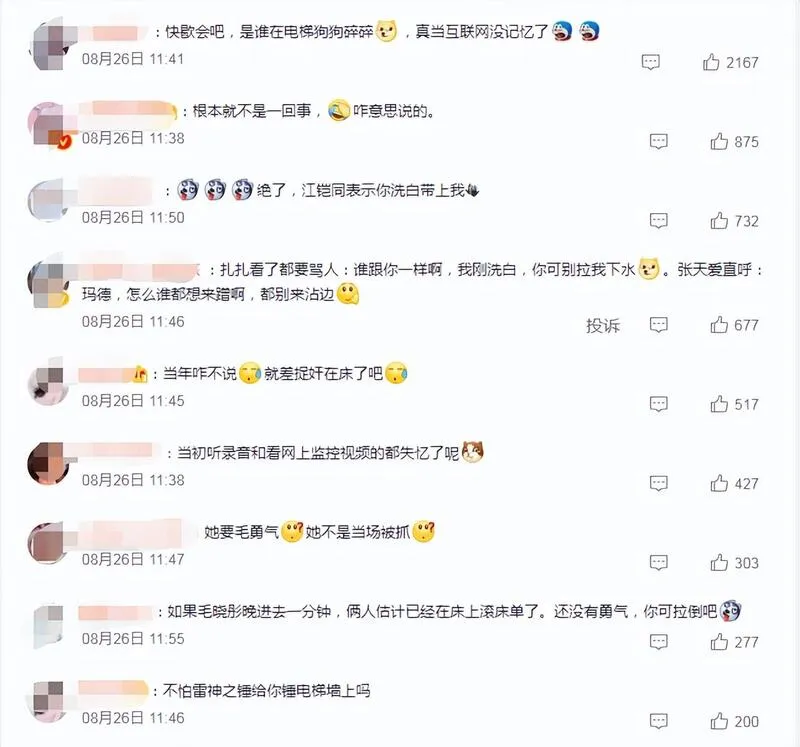The width and height of the screenshot is (800, 747).
Task: Reply to the comment with 677 likes
Action: click(659, 325)
